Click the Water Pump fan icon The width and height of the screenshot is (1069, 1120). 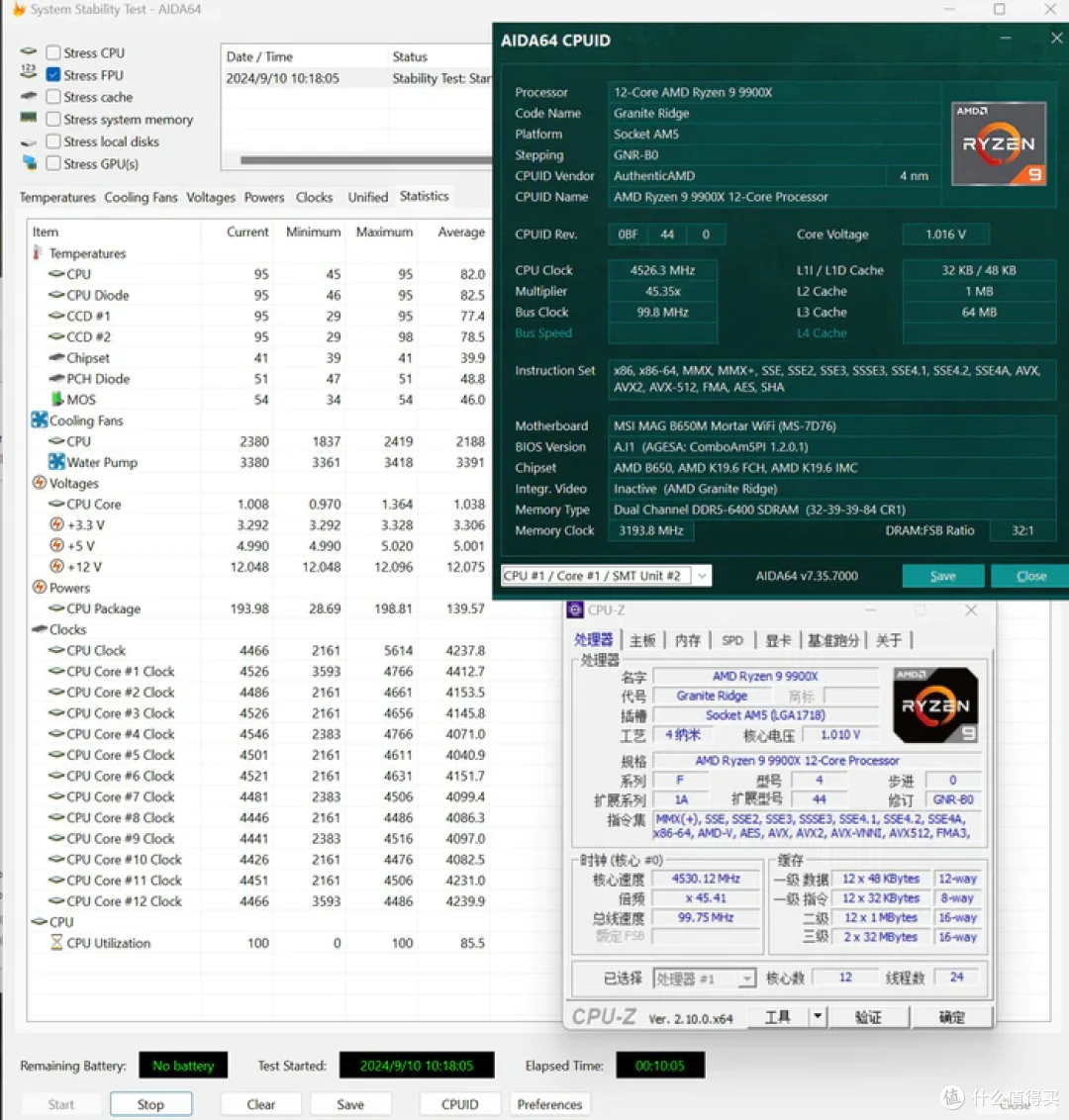tap(56, 461)
